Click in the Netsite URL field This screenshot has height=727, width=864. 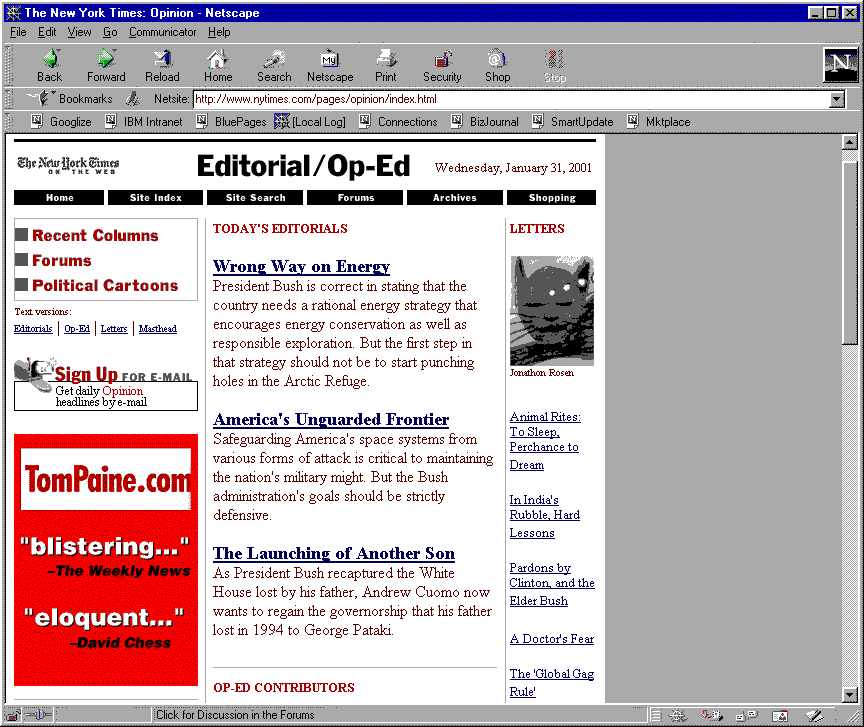[511, 99]
